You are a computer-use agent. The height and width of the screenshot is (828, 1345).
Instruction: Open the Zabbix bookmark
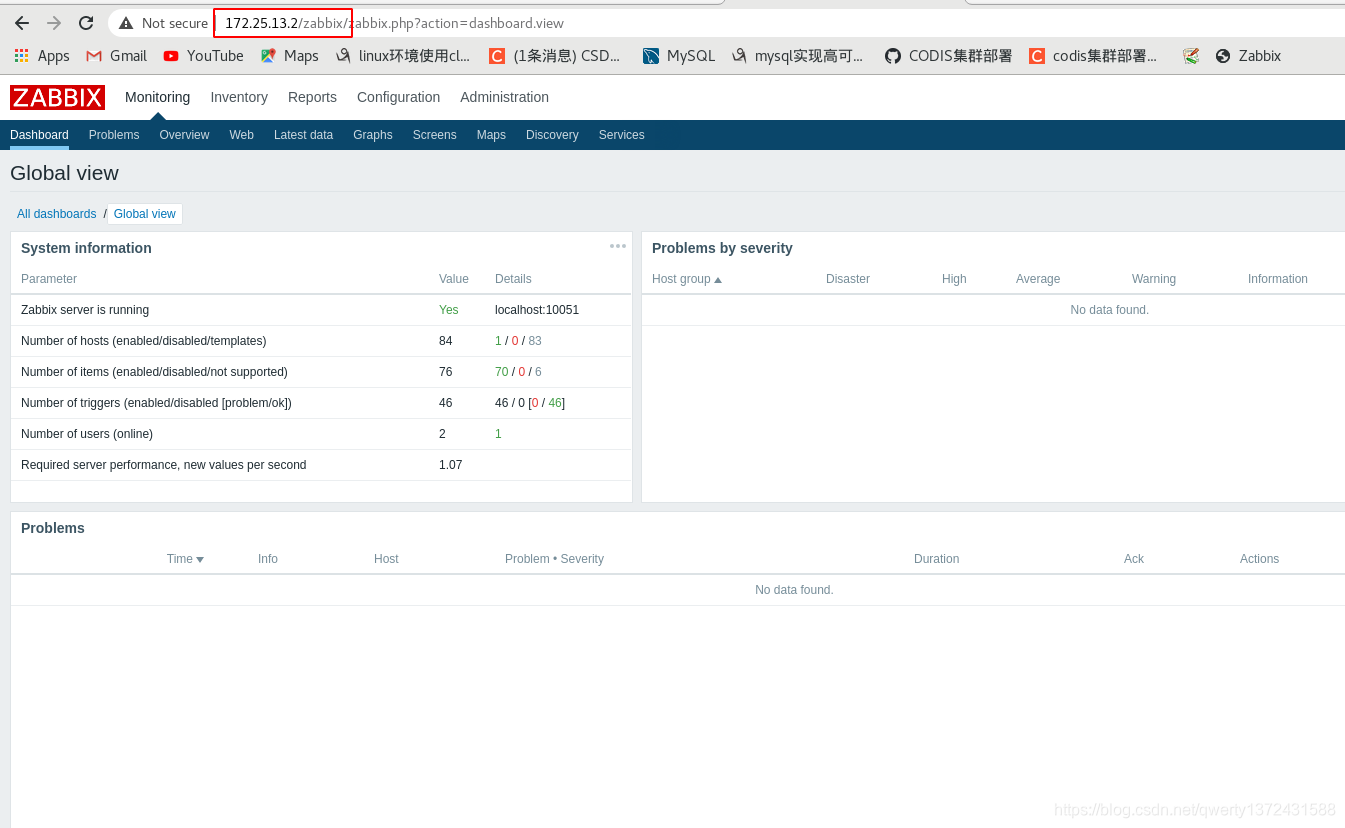tap(1248, 56)
